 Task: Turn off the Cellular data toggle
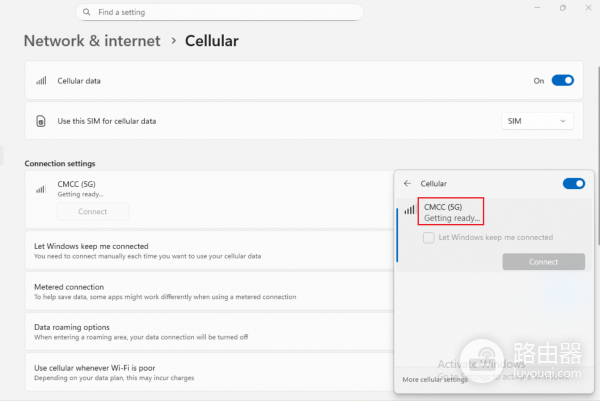pos(562,81)
